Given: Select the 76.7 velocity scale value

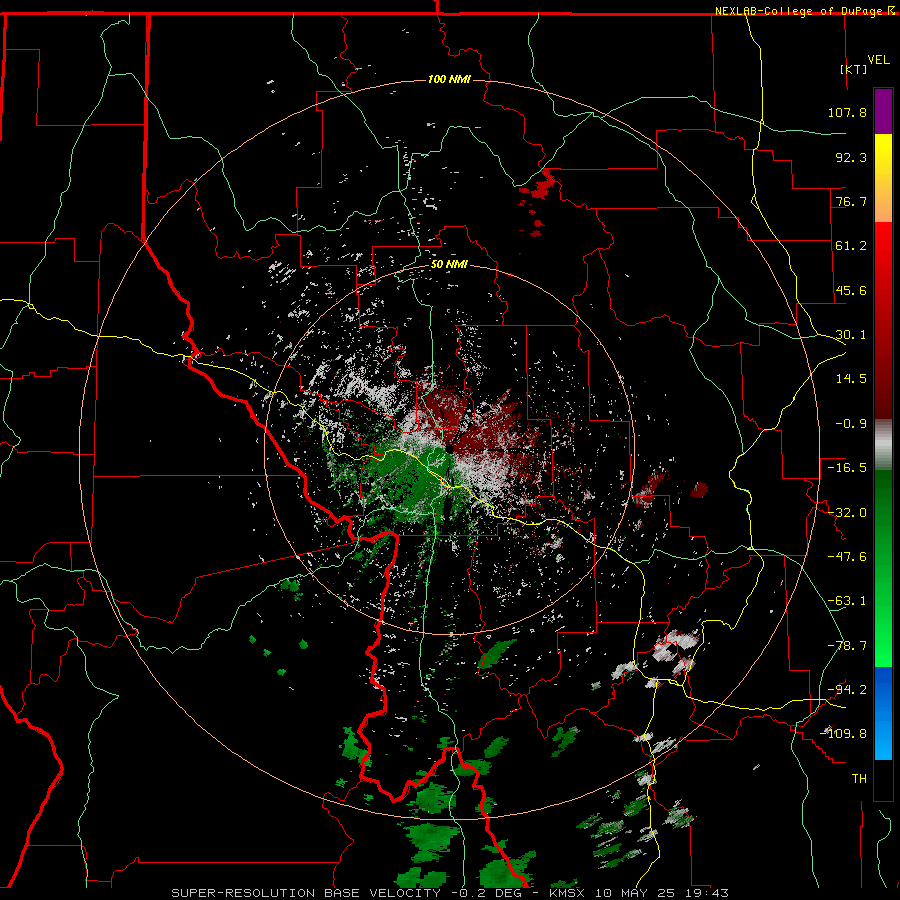Looking at the screenshot, I should pyautogui.click(x=851, y=201).
